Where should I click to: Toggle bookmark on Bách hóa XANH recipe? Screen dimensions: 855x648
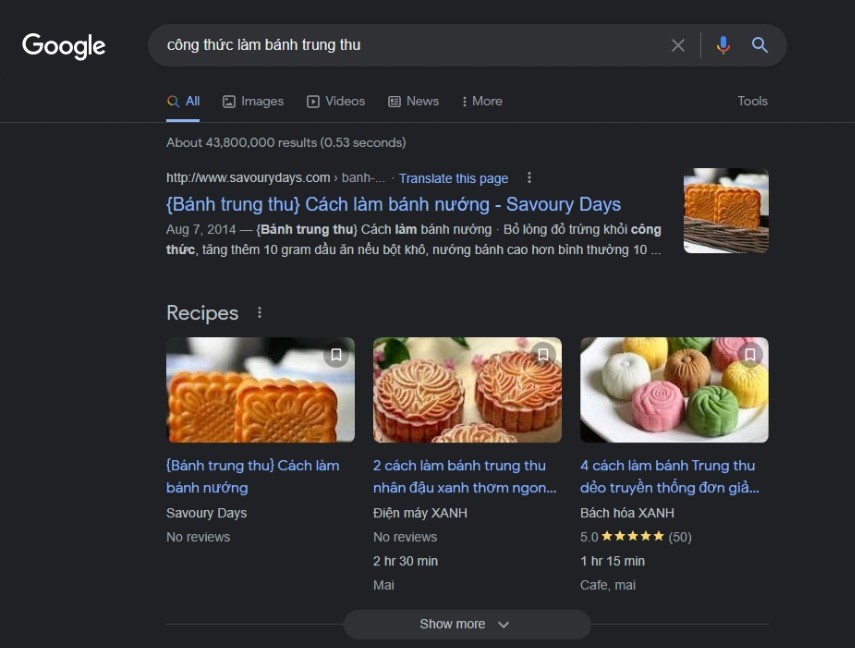750,355
